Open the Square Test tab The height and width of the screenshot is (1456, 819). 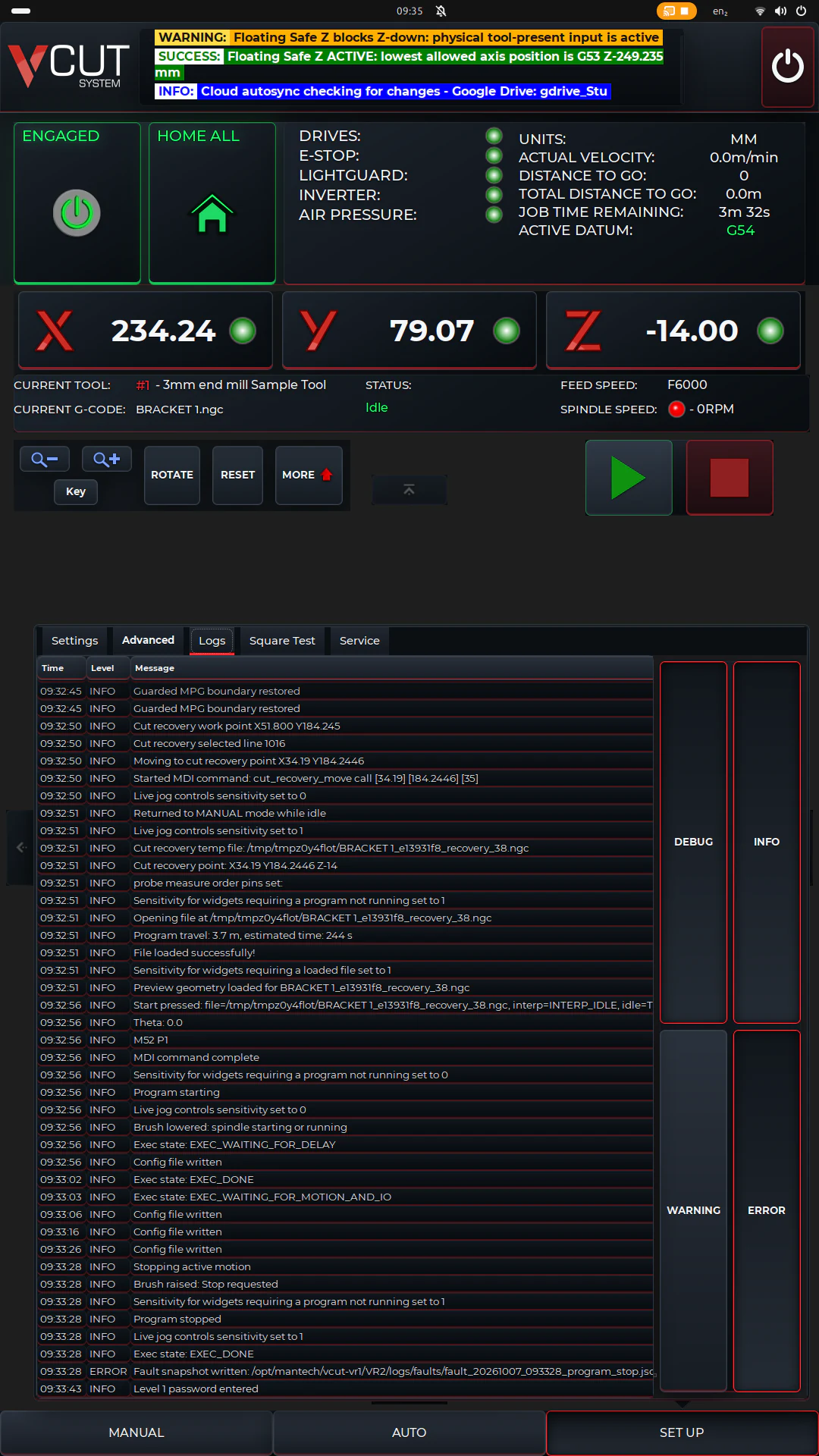click(x=282, y=641)
